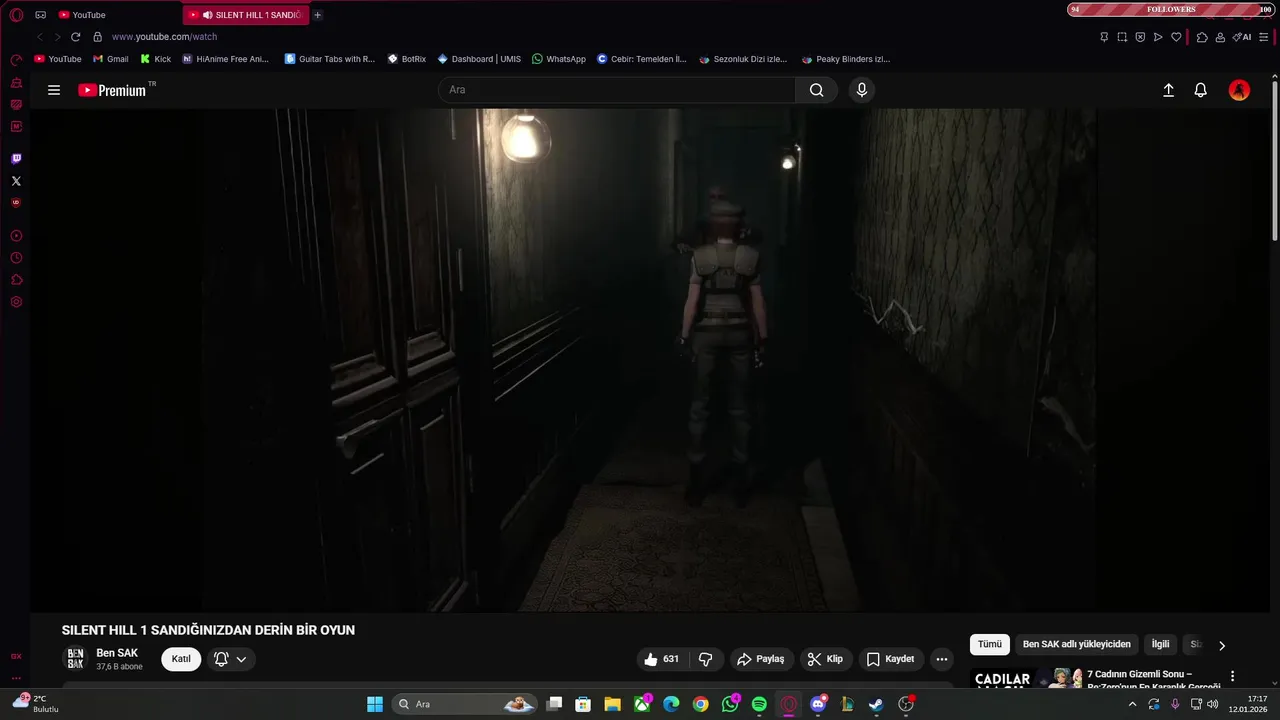Open 7 Cadının Gizemli Sonu video thumbnail
Image resolution: width=1280 pixels, height=720 pixels.
(x=1026, y=679)
